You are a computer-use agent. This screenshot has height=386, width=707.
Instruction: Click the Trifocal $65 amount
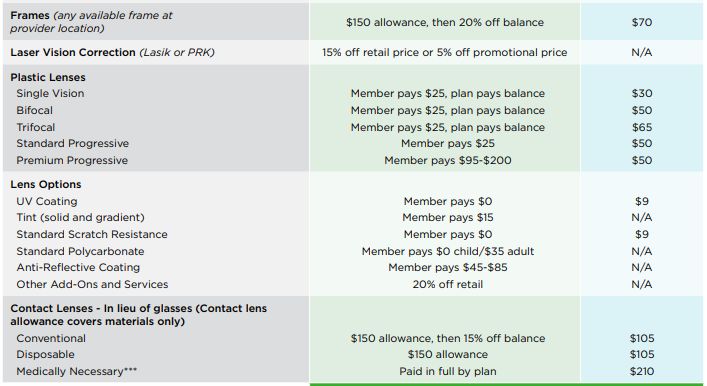642,127
